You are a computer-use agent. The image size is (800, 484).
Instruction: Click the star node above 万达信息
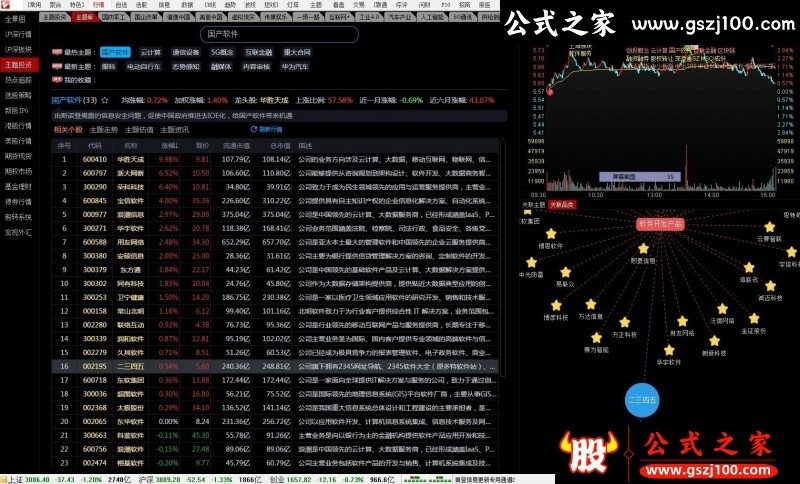(x=591, y=304)
